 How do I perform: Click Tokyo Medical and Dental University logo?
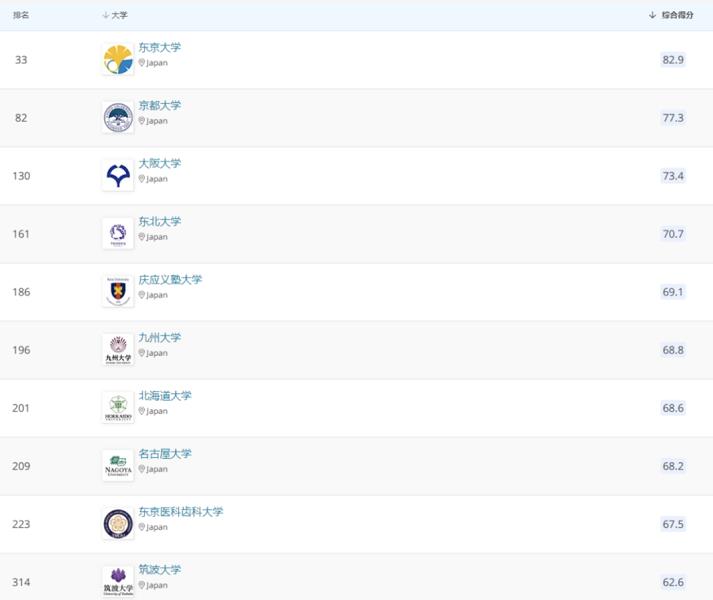118,524
